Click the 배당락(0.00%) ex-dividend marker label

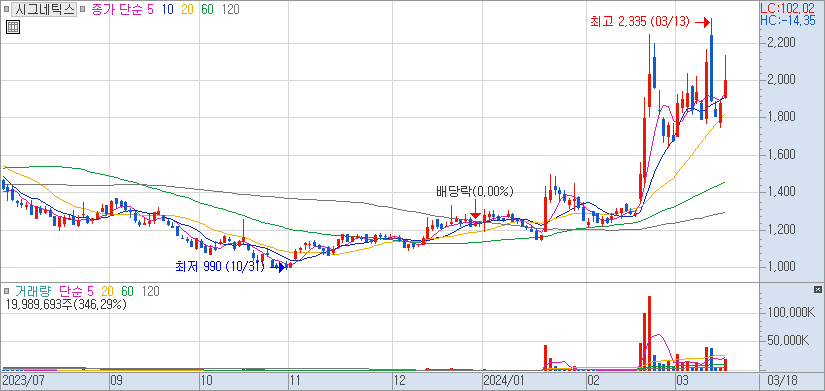[x=475, y=191]
